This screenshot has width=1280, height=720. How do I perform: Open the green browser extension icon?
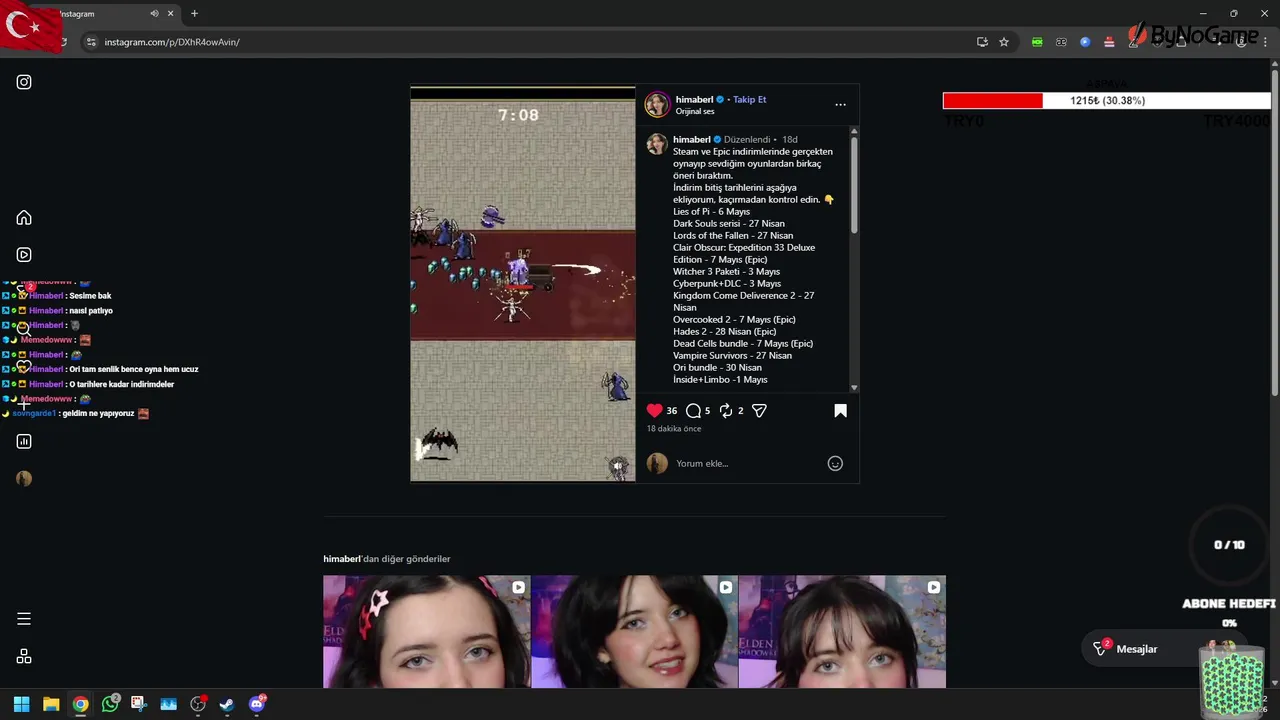click(x=1037, y=42)
